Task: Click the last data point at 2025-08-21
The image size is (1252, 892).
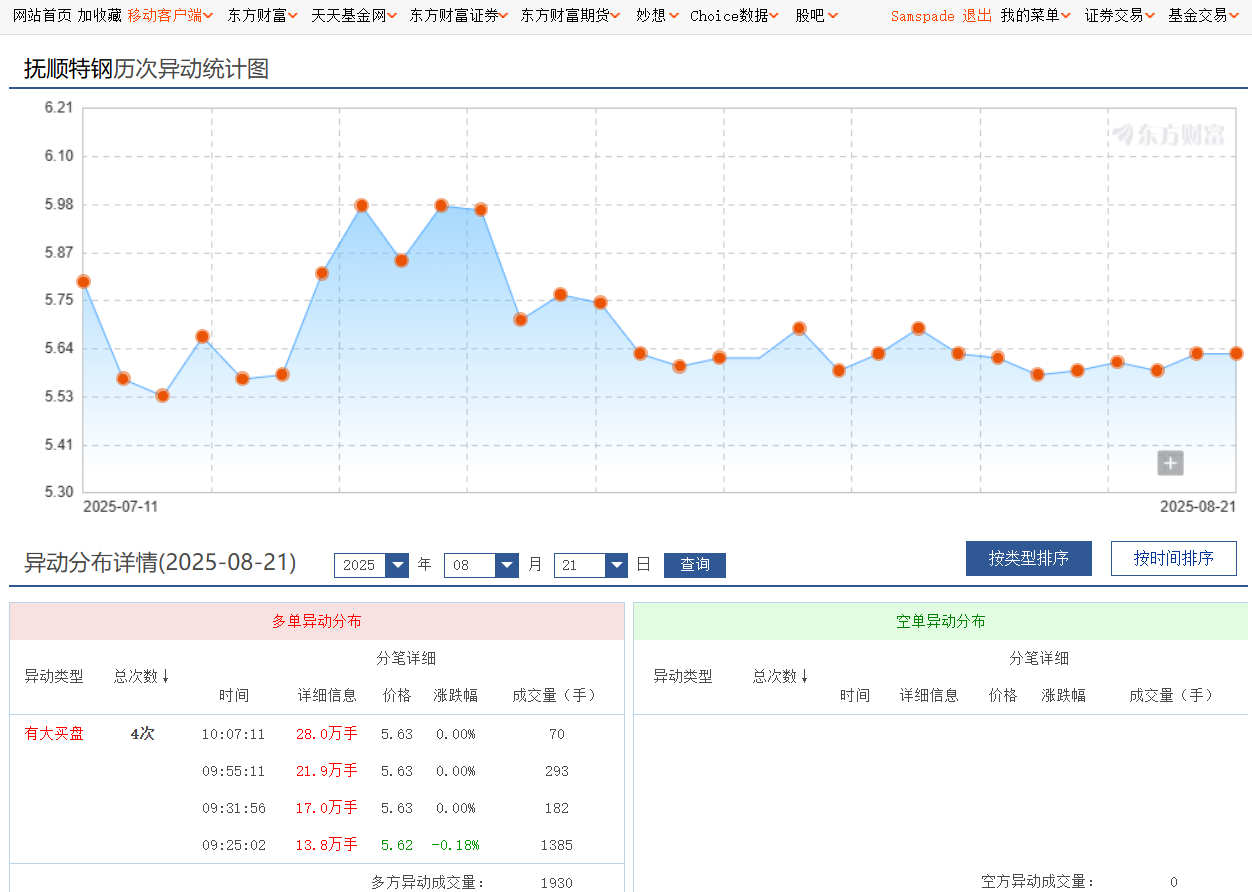Action: tap(1236, 354)
